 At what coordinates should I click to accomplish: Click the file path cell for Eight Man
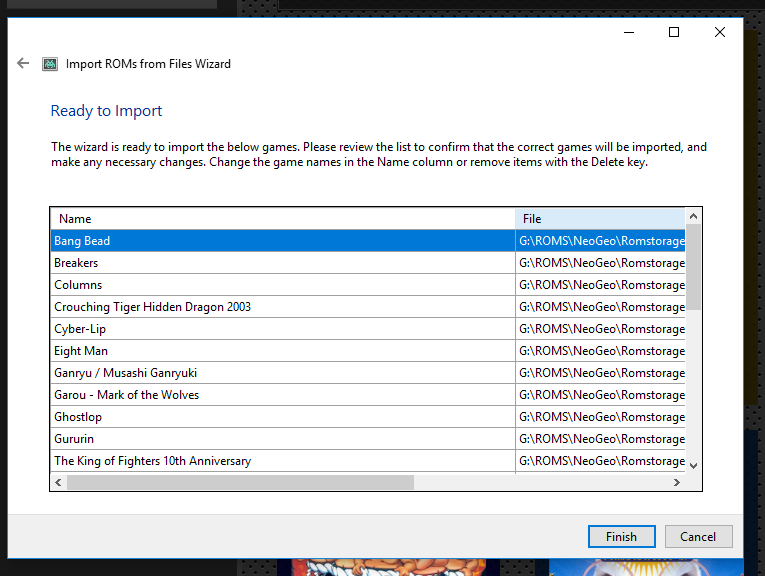(600, 351)
